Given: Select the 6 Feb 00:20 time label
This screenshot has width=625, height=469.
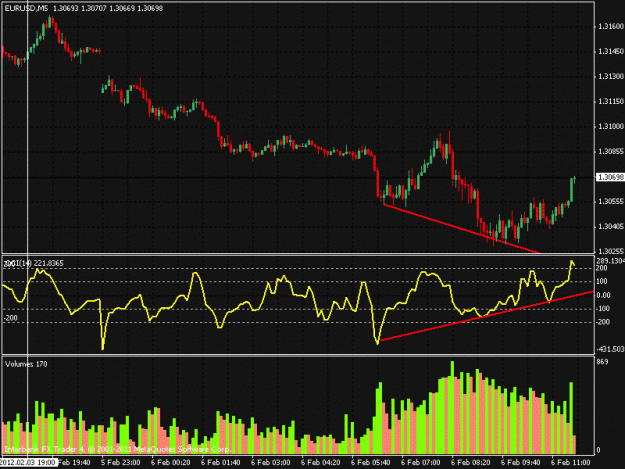Looking at the screenshot, I should coord(171,462).
